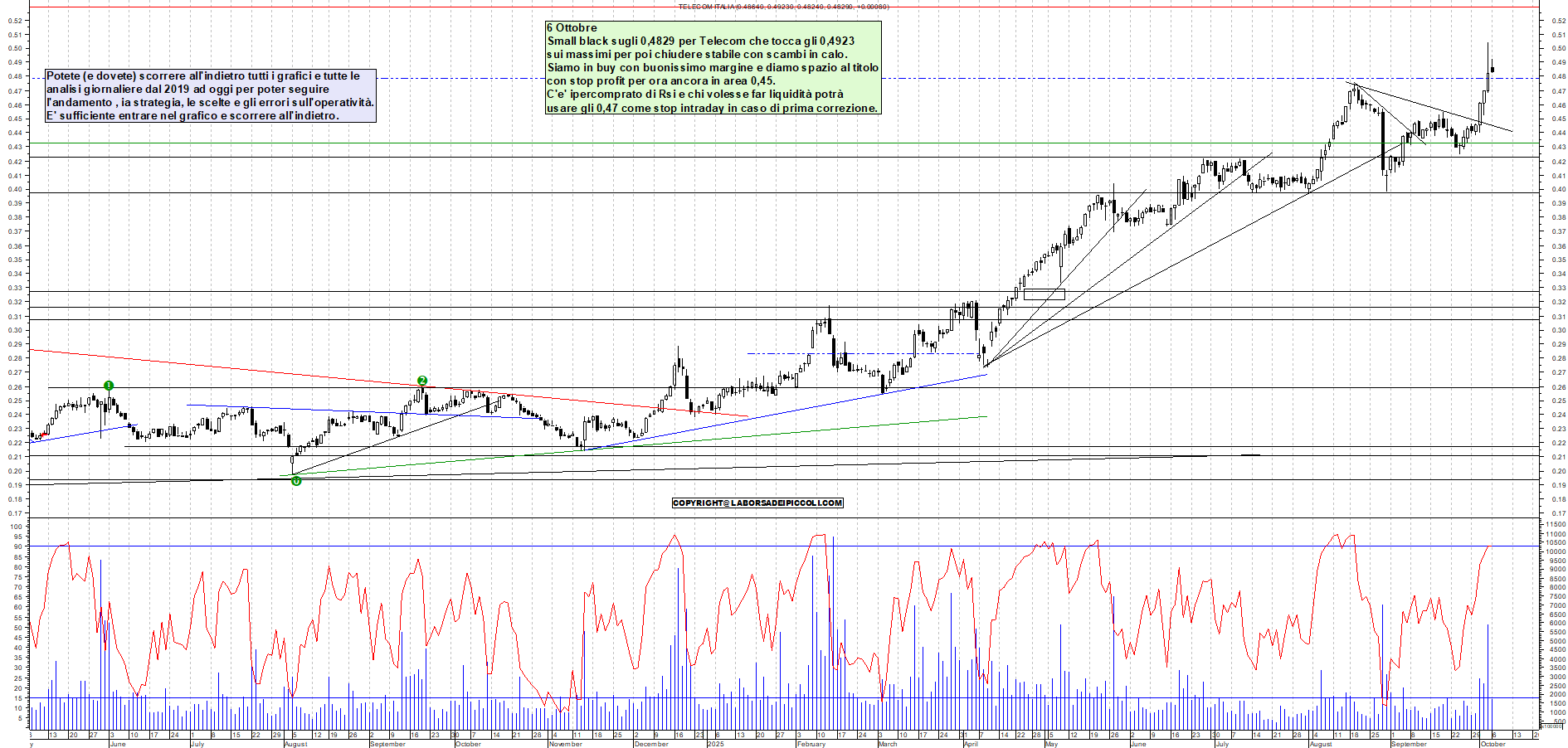Select the blue dashed horizontal line at 0.48
This screenshot has height=748, width=1568.
(1079, 79)
